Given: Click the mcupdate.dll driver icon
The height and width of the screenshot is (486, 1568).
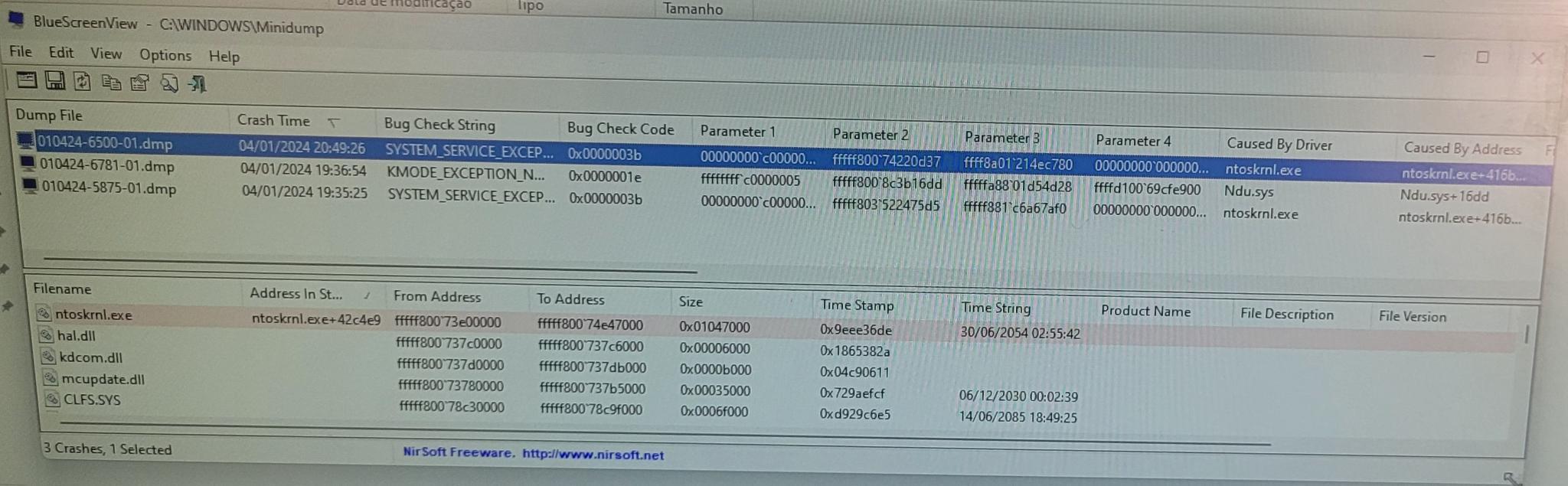Looking at the screenshot, I should (51, 377).
